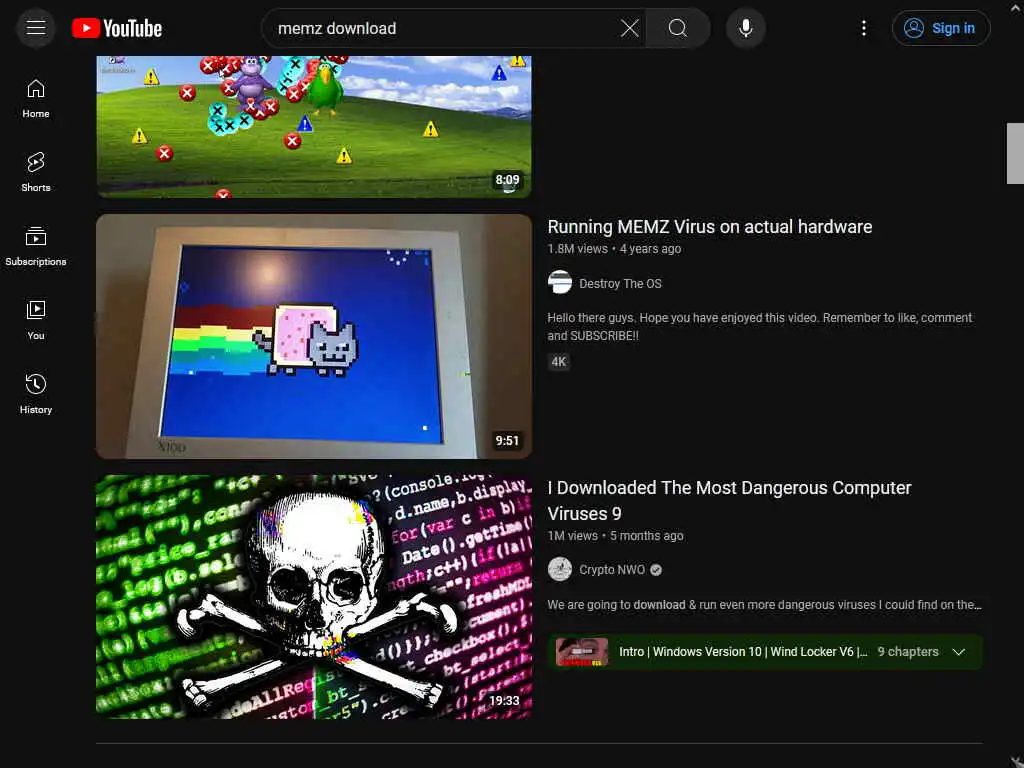
Task: Click 1M views • 5 months ago text
Action: pyautogui.click(x=615, y=536)
